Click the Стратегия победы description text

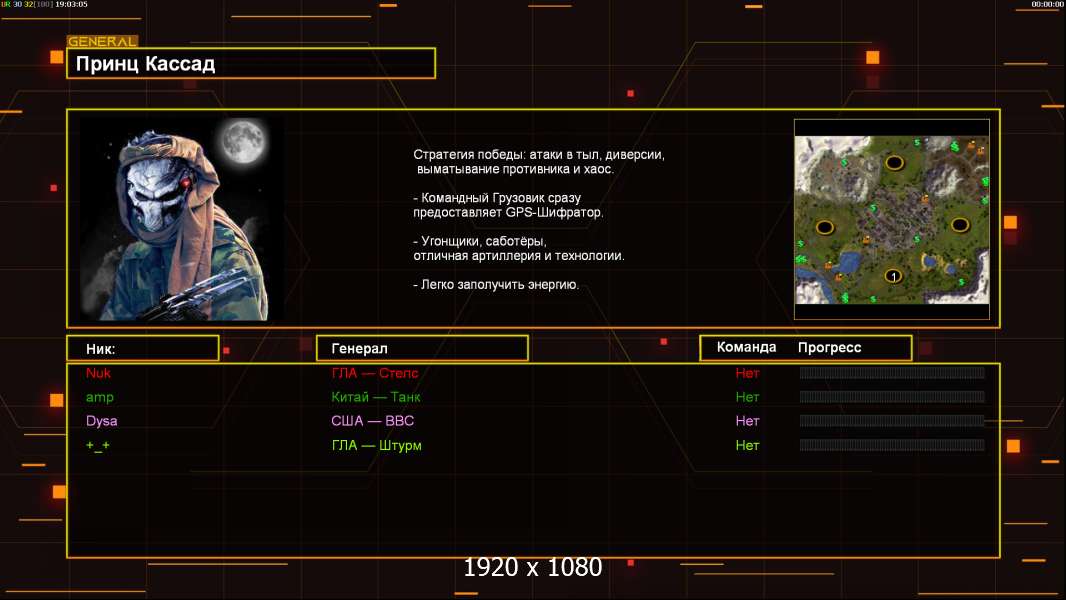pyautogui.click(x=538, y=162)
